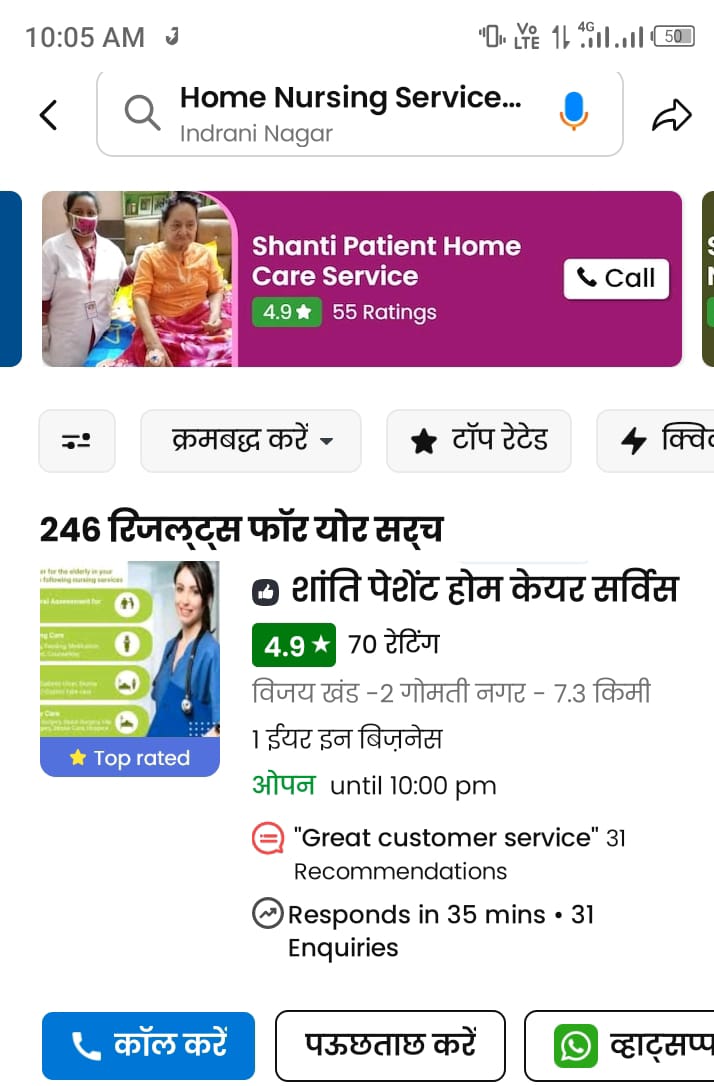Tap the trending response time icon
714x1086 pixels.
click(x=267, y=913)
